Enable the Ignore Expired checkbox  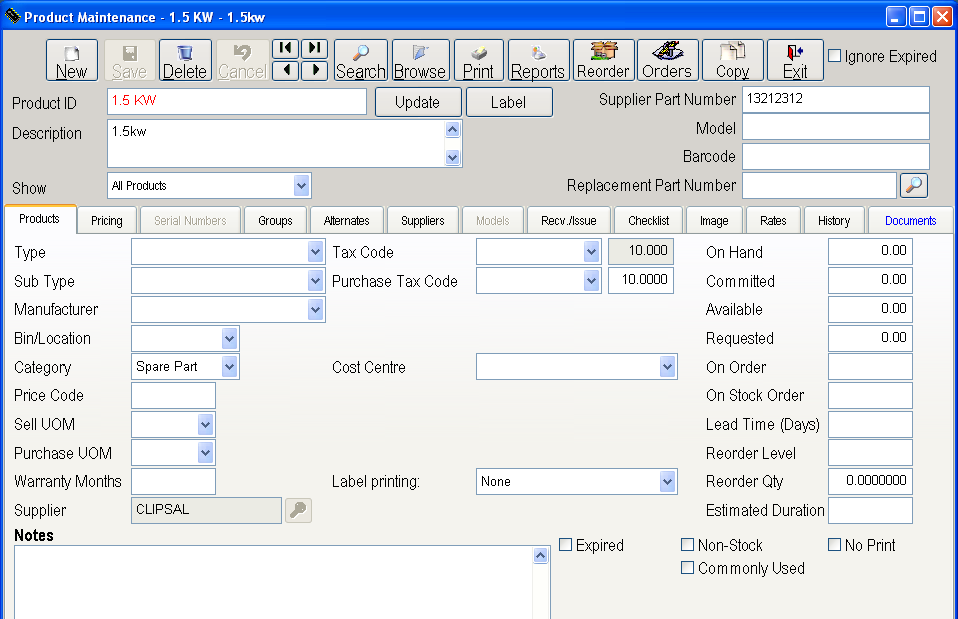coord(835,56)
